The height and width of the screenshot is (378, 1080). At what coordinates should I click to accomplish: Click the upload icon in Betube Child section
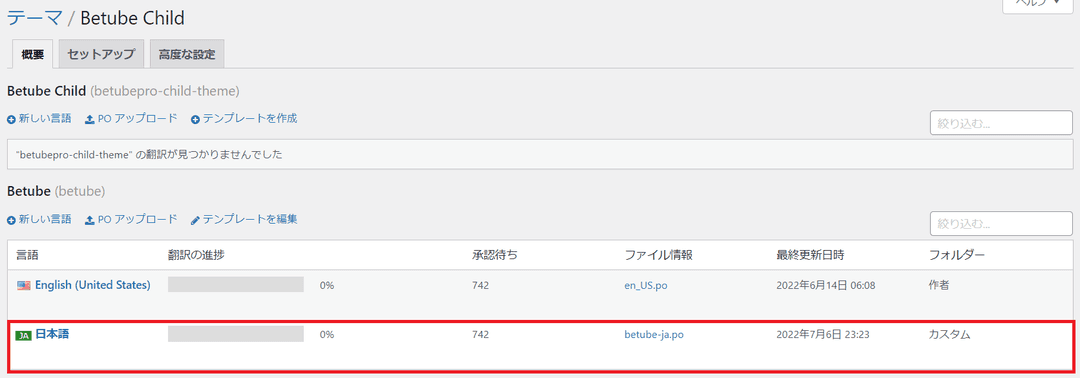coord(90,119)
